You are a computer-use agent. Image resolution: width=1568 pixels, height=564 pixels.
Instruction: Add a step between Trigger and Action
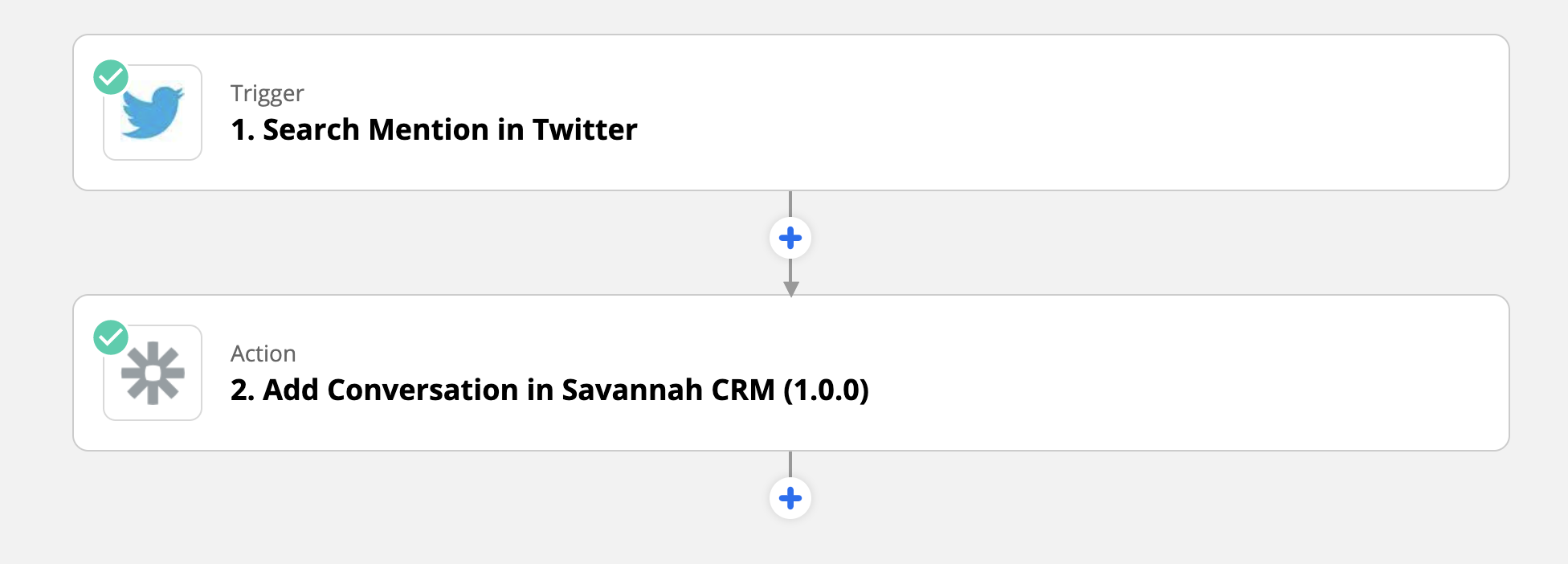pyautogui.click(x=790, y=238)
